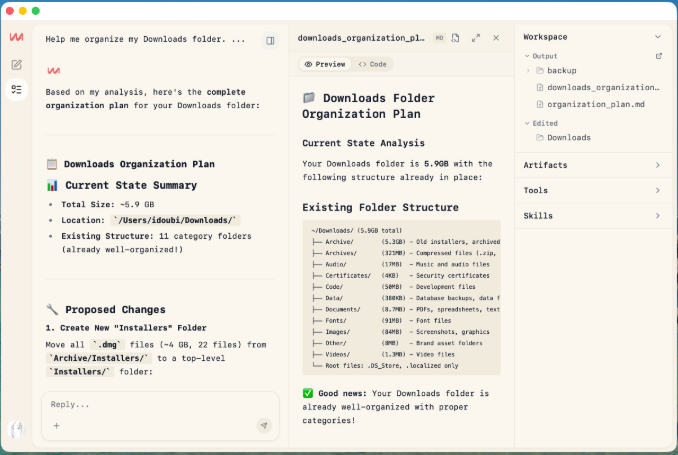Open the tasks list sidebar icon
This screenshot has width=678, height=455.
click(16, 90)
